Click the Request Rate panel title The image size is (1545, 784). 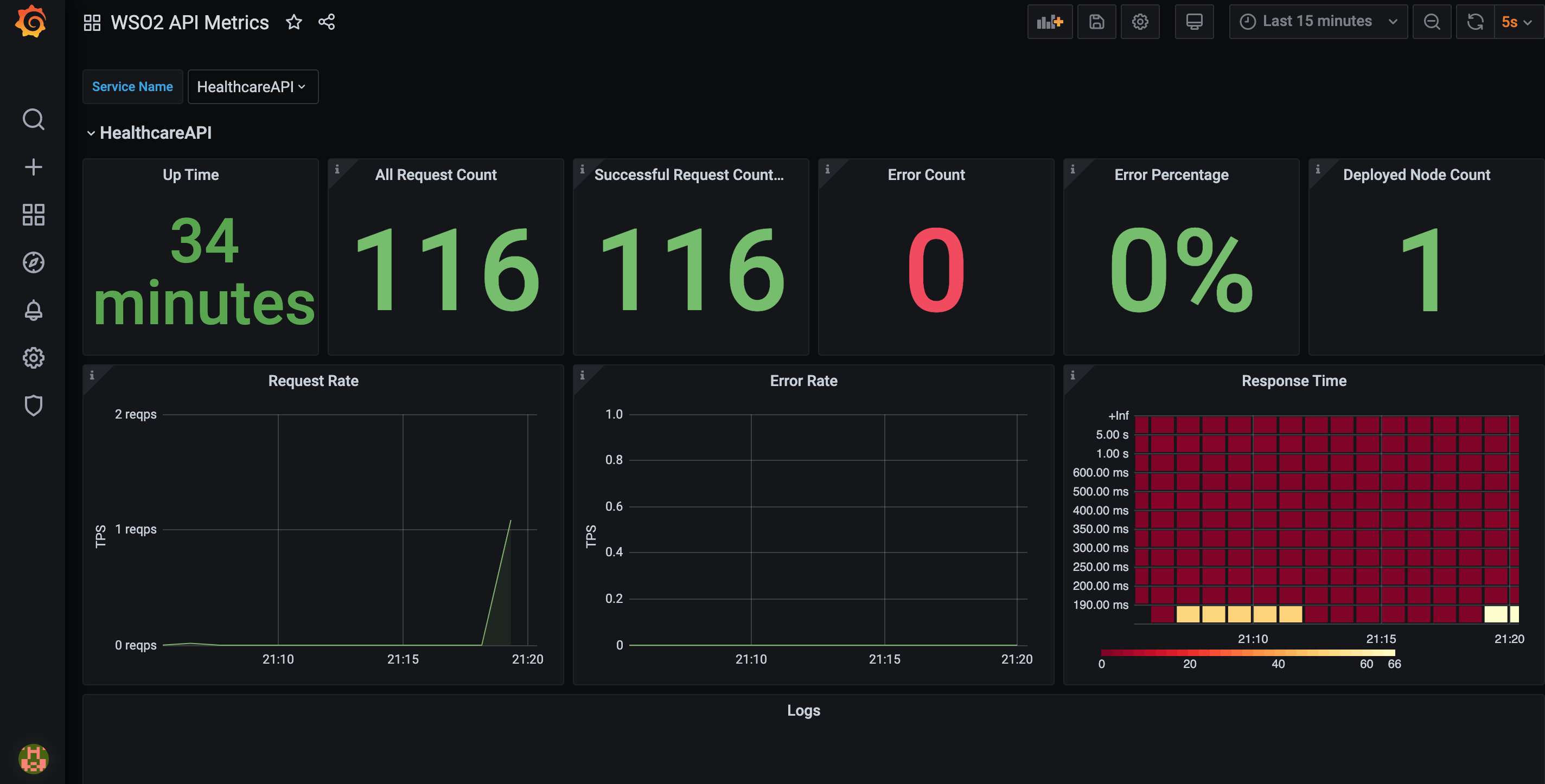(x=313, y=381)
